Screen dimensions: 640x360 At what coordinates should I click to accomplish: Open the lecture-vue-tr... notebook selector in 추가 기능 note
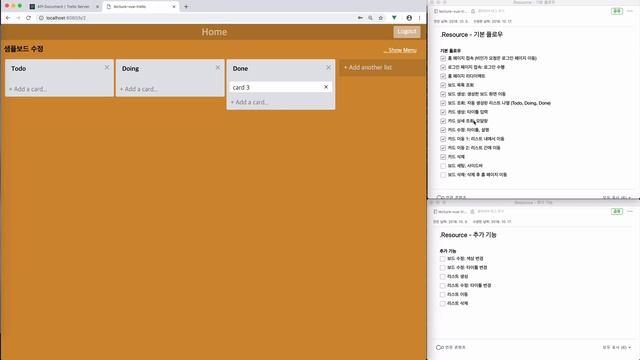pyautogui.click(x=449, y=211)
